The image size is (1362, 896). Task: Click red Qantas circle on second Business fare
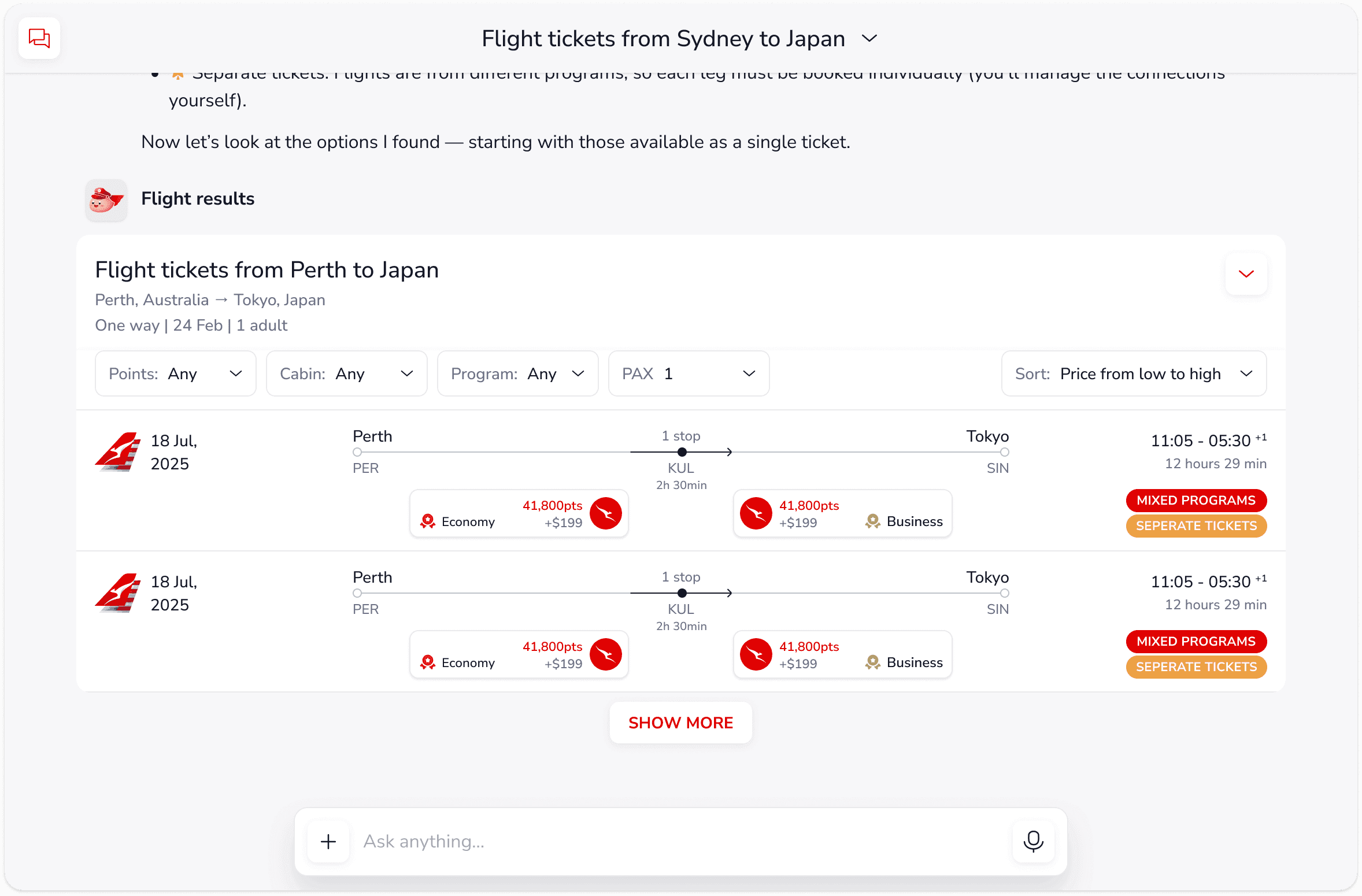[x=756, y=654]
